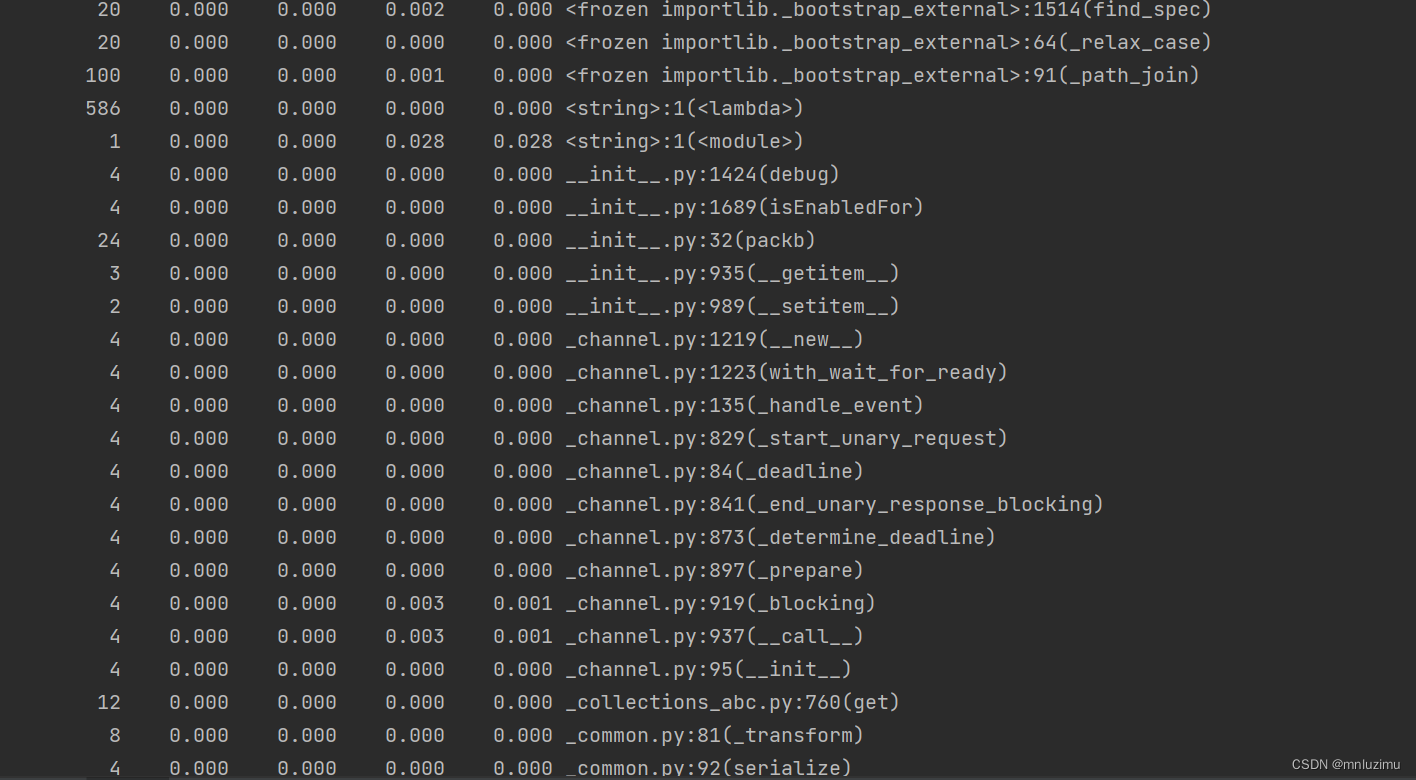1416x780 pixels.
Task: Select _common.py:92(serialize) line
Action: coord(708,768)
